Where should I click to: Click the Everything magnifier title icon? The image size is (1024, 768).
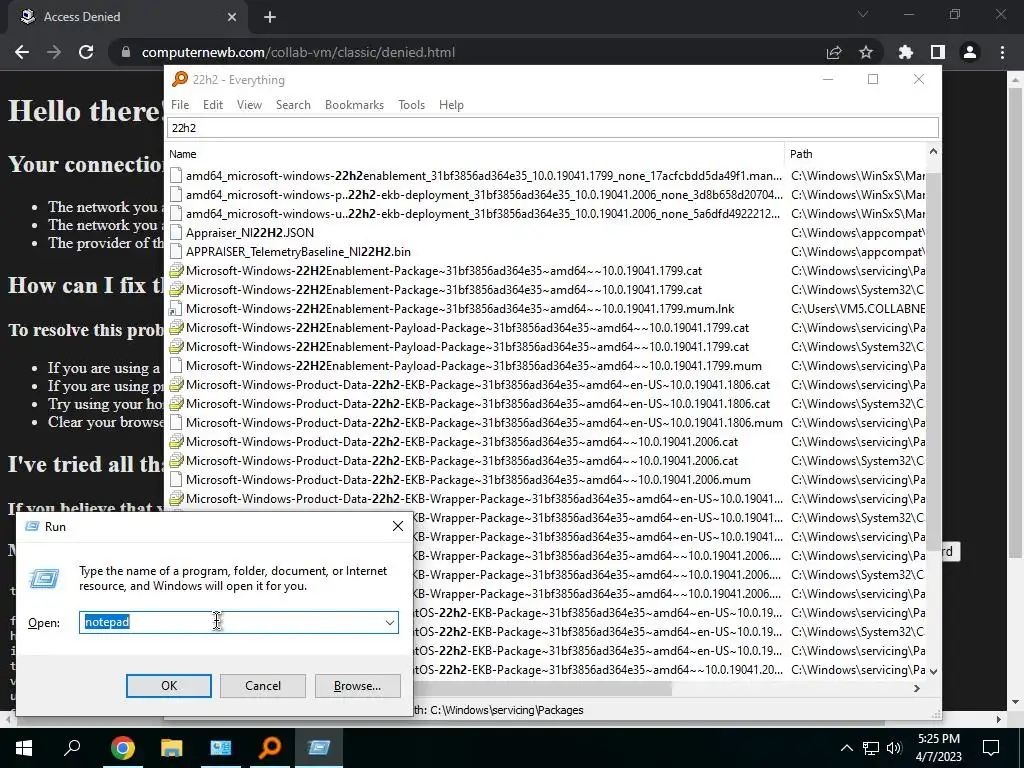point(179,79)
